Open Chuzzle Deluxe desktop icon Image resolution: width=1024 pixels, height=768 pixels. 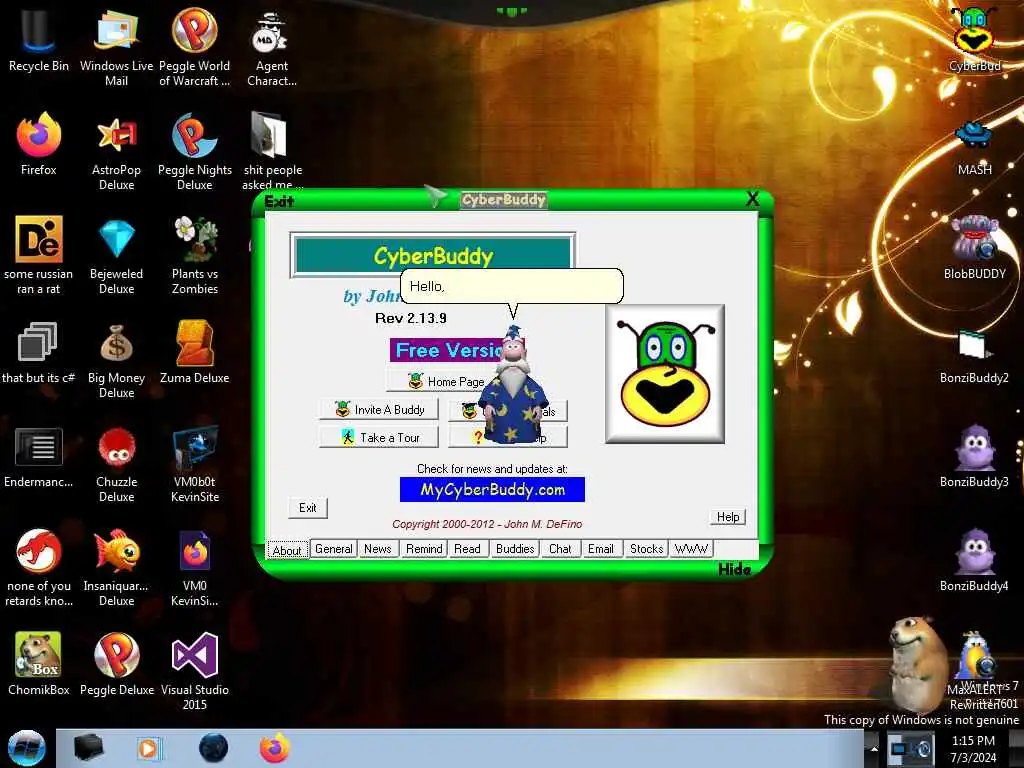[116, 464]
